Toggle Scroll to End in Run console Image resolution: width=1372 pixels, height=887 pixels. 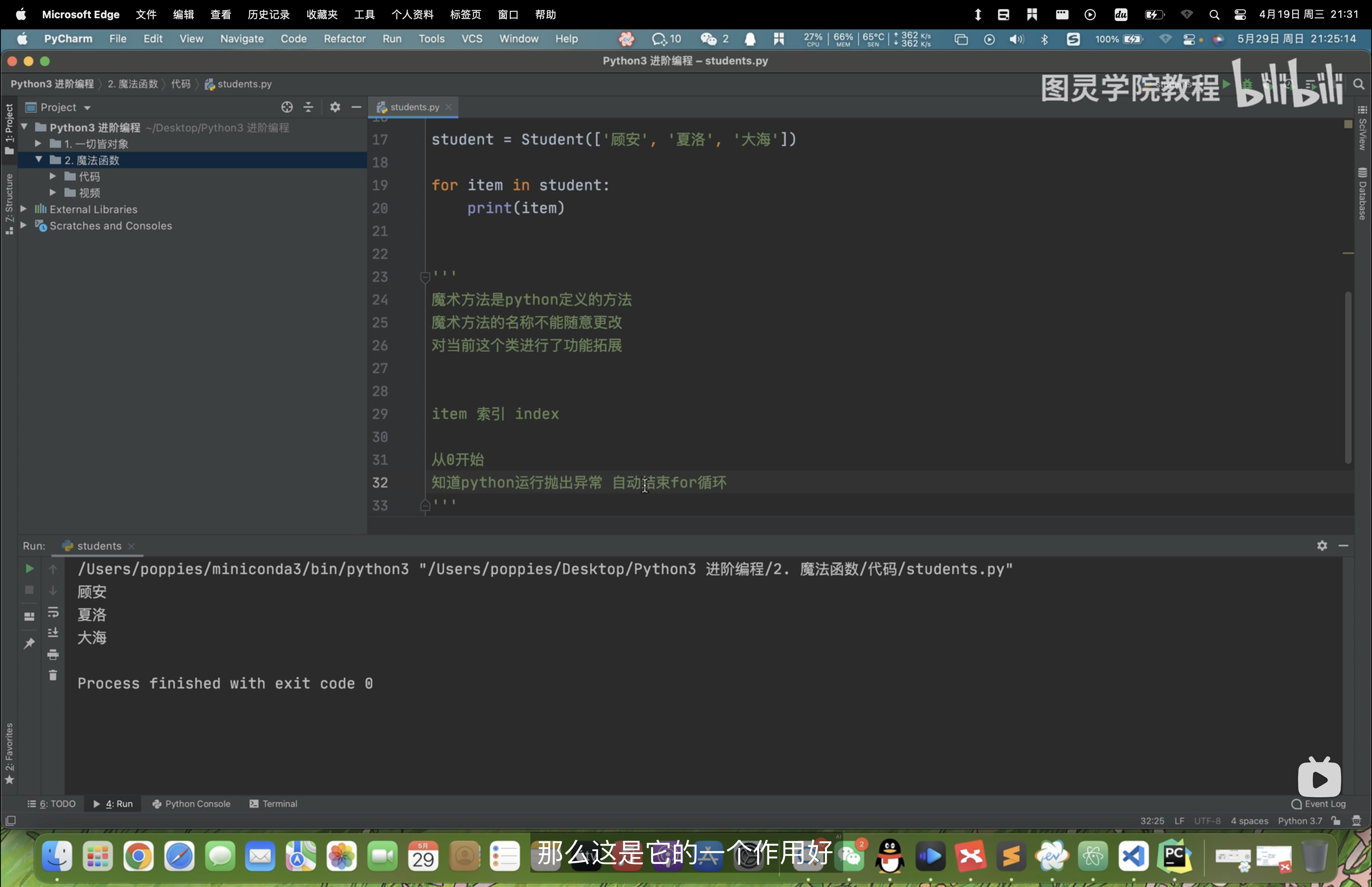(53, 632)
